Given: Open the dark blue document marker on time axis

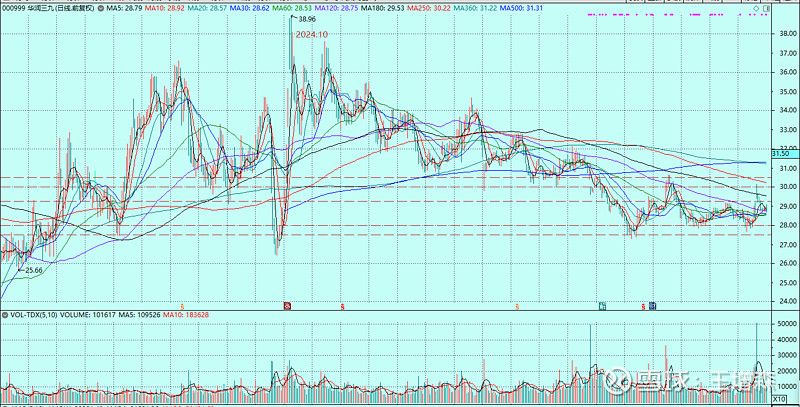Looking at the screenshot, I should pos(653,306).
